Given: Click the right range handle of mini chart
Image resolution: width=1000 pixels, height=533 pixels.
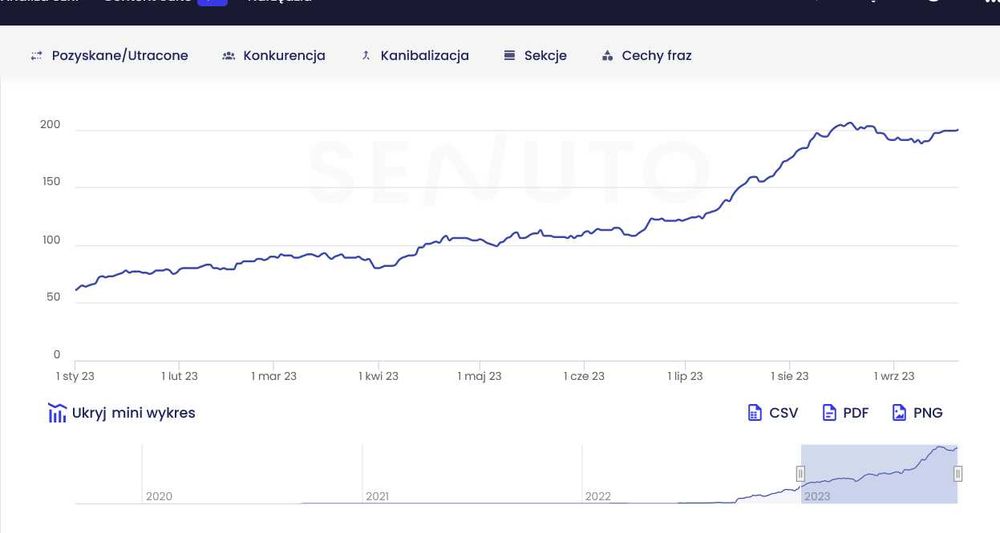Looking at the screenshot, I should coord(958,474).
